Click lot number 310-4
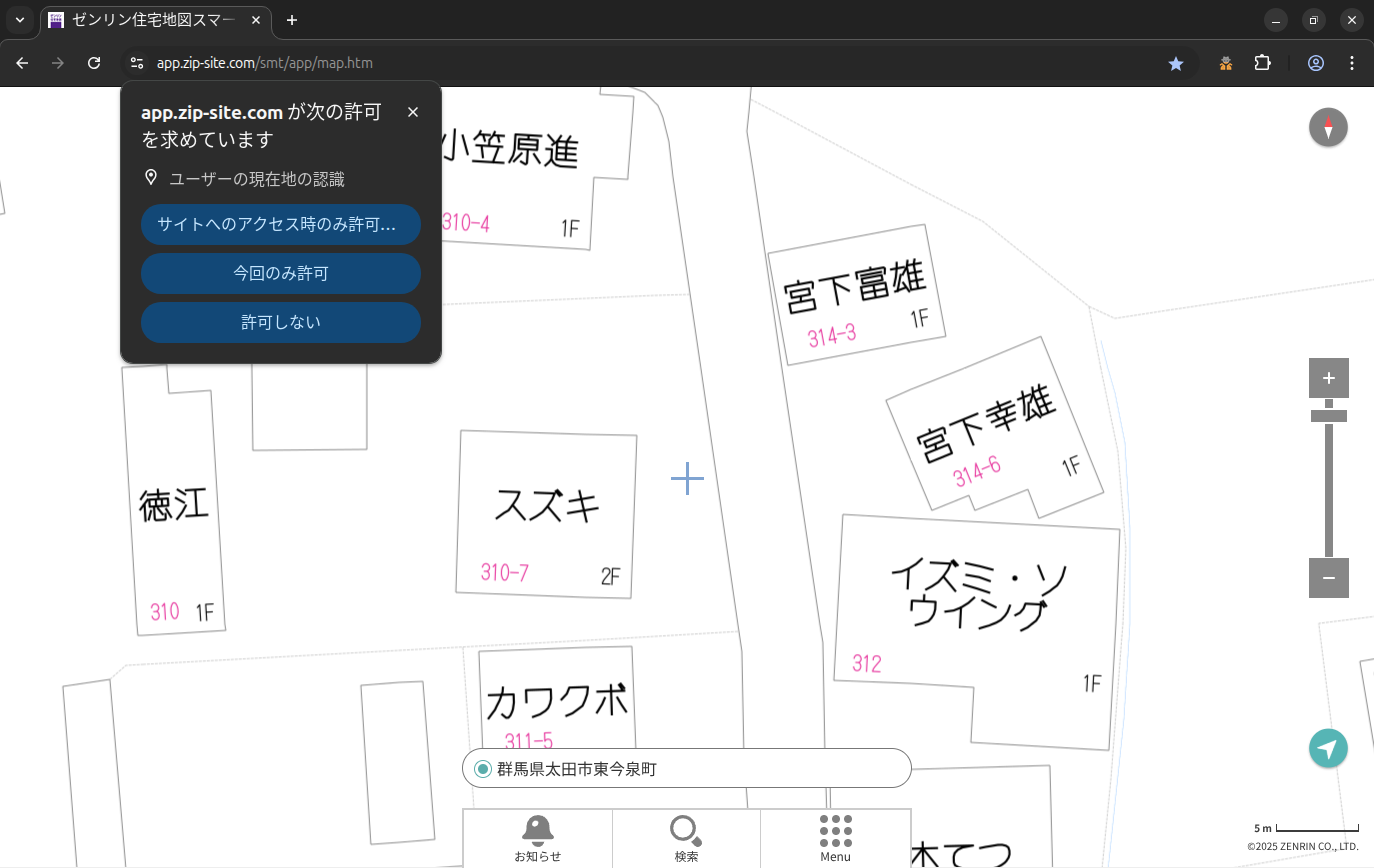This screenshot has width=1374, height=868. 466,222
